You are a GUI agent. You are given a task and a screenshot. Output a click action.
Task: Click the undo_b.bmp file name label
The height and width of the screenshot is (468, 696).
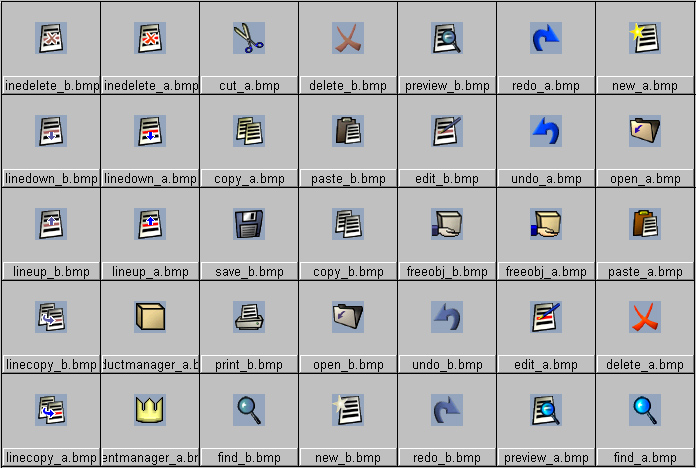pyautogui.click(x=447, y=365)
